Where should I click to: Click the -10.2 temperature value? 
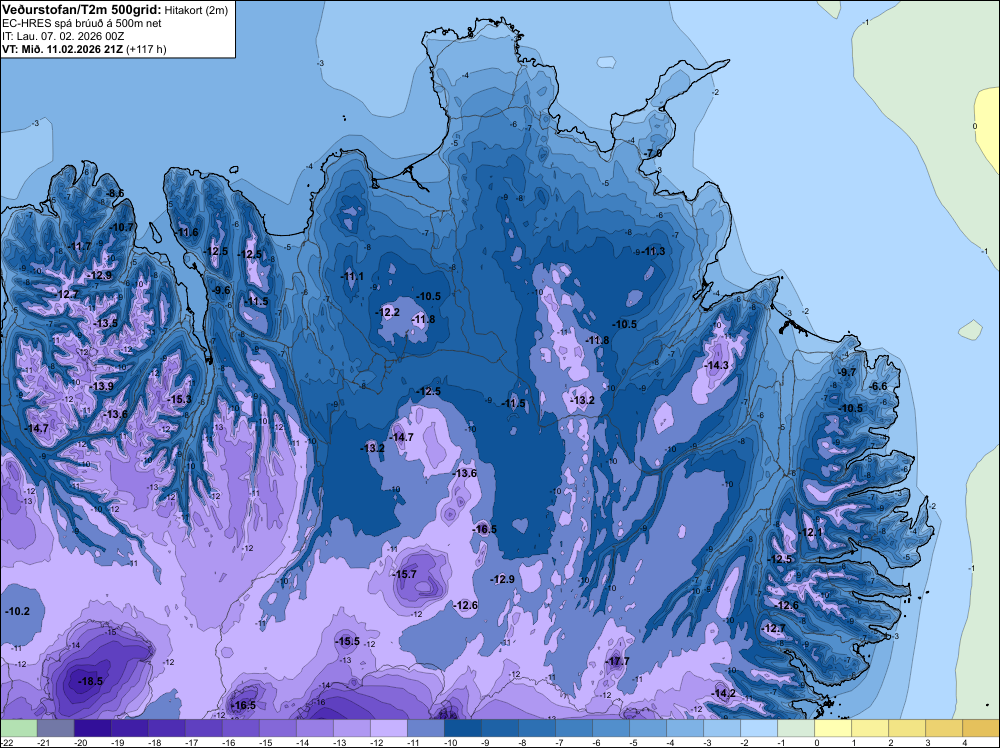[17, 611]
